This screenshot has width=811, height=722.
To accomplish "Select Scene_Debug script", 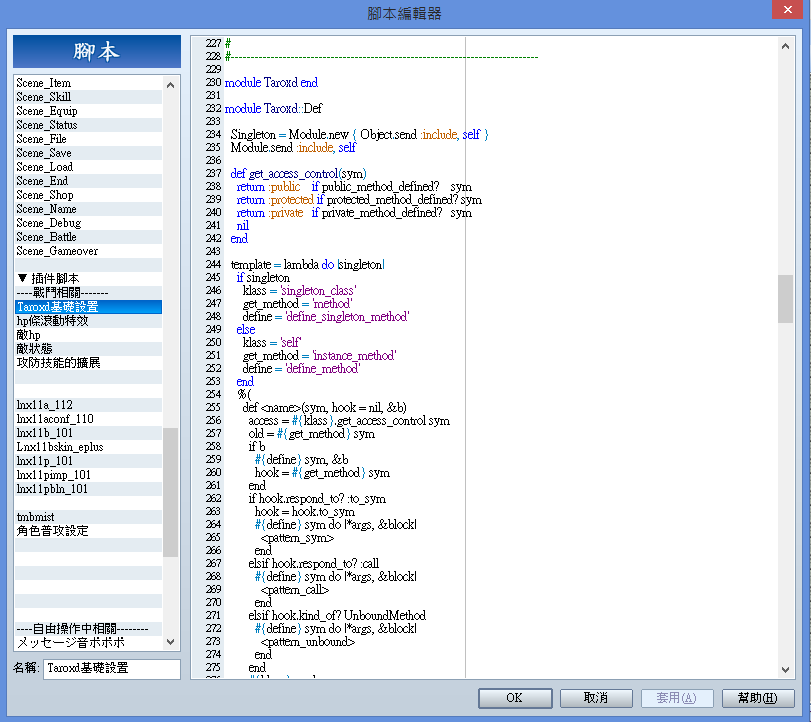I will [x=88, y=223].
